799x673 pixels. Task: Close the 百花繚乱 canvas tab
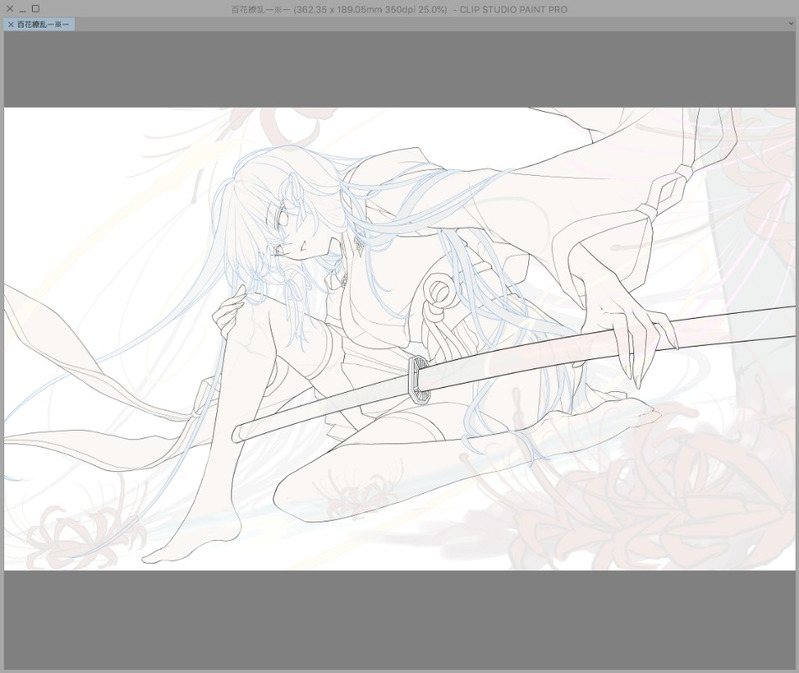(11, 24)
